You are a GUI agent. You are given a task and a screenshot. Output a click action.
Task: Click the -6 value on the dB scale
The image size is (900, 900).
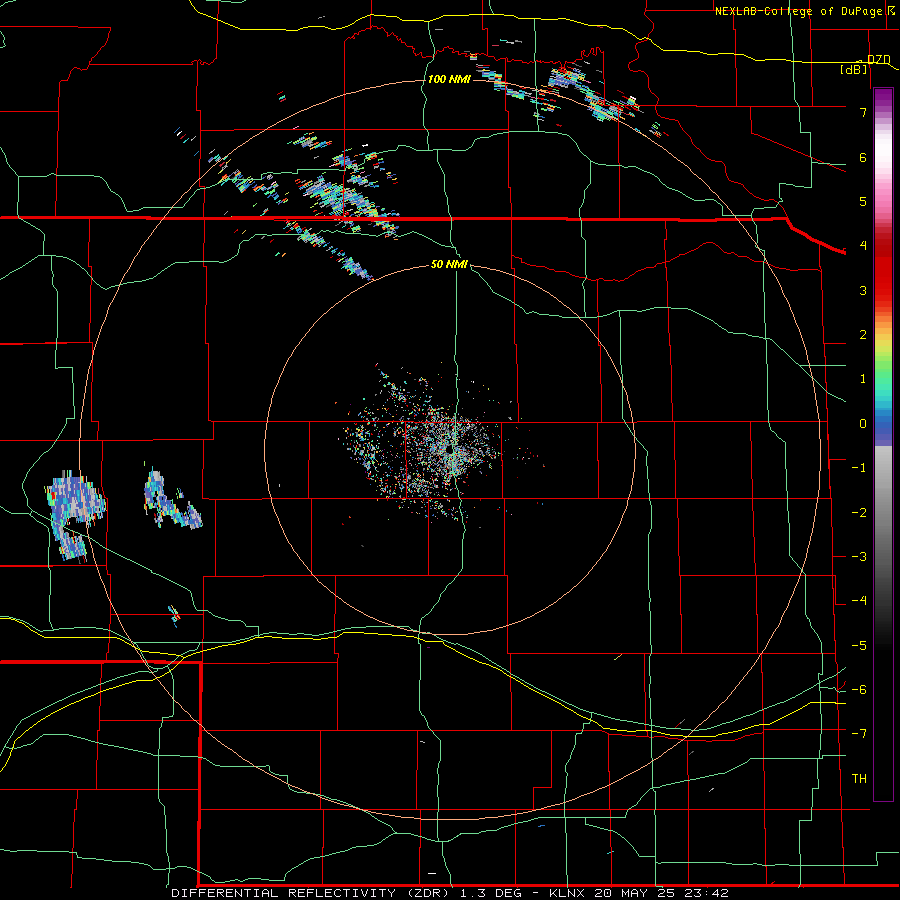click(x=859, y=689)
